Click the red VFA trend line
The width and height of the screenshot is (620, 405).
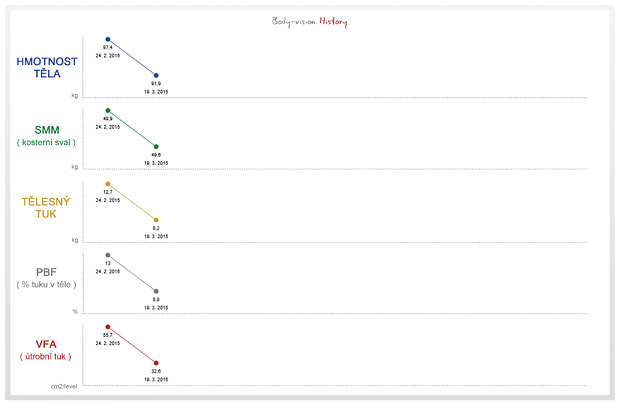132,345
